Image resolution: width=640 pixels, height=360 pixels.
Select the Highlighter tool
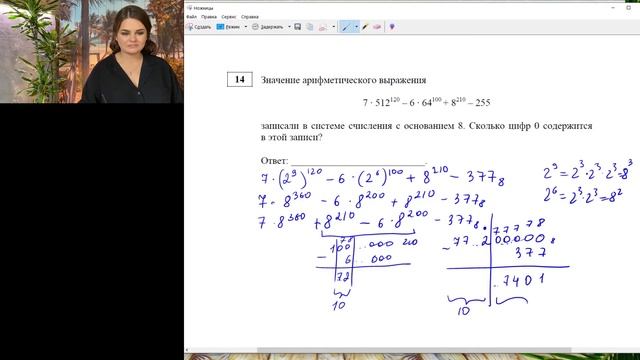(x=365, y=27)
